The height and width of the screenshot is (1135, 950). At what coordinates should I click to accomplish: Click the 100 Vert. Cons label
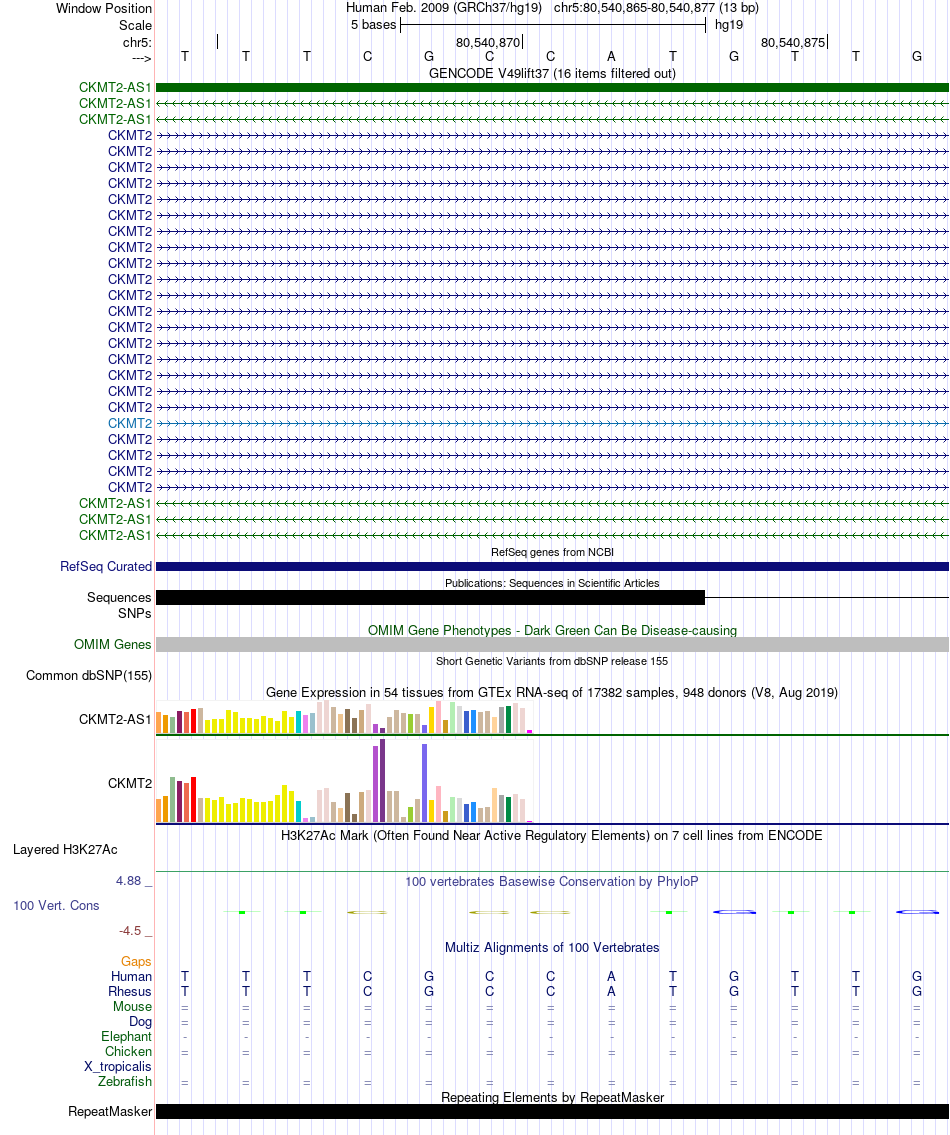[56, 906]
